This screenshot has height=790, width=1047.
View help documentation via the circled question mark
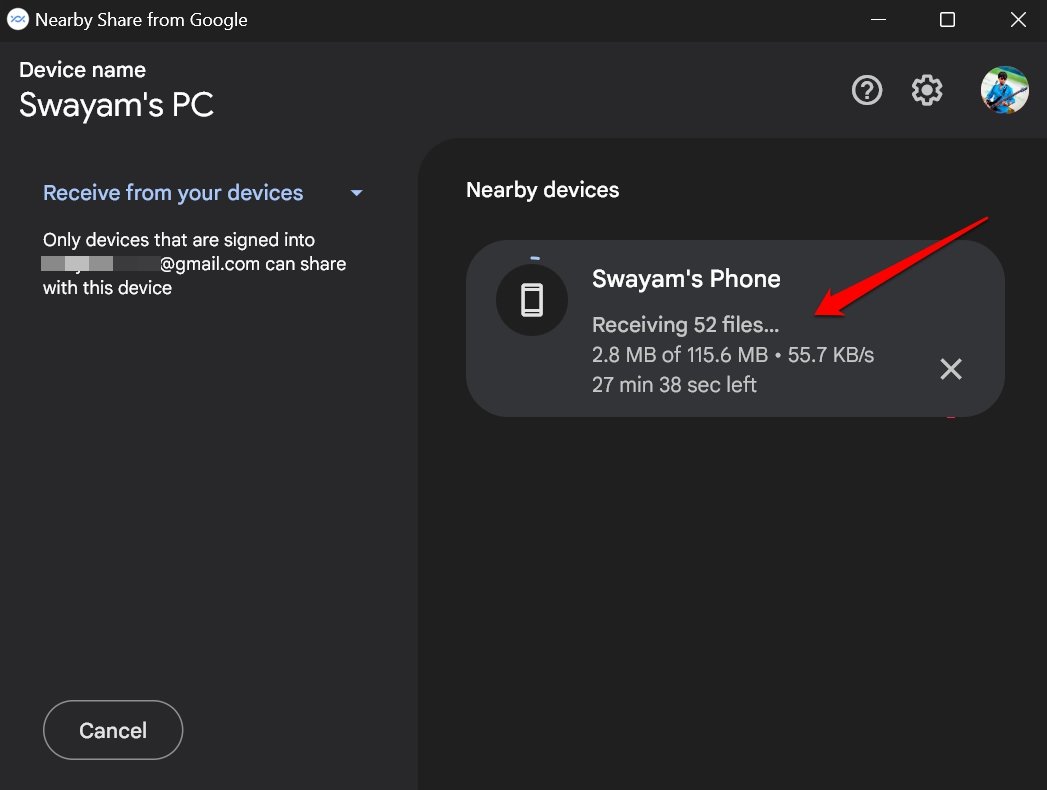[866, 90]
